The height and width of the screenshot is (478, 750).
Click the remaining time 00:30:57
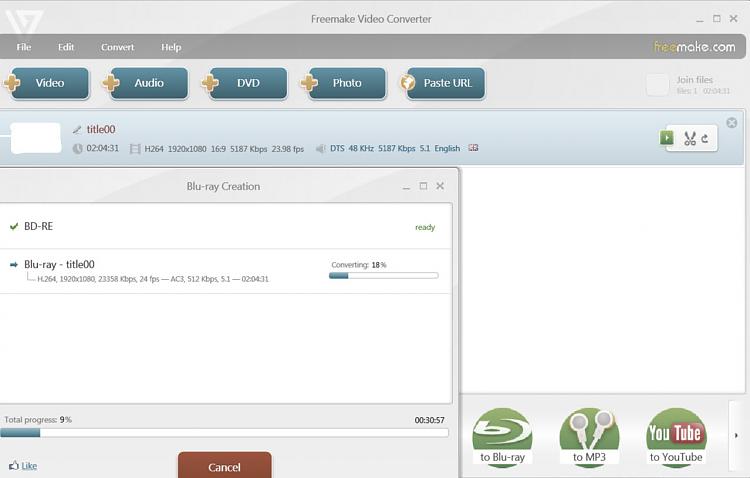[x=429, y=420]
